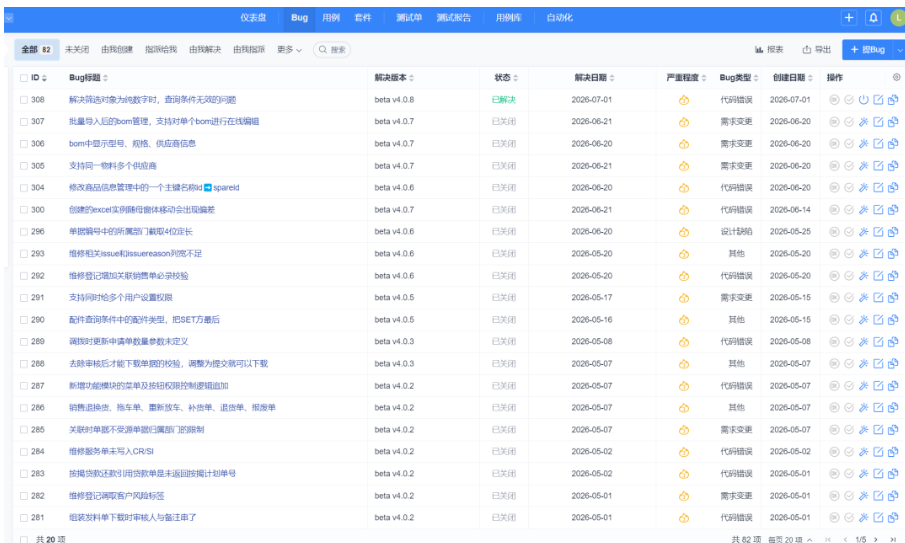Viewport: 905px width, 543px height.
Task: Sort by Bug标题 column header
Action: point(88,78)
